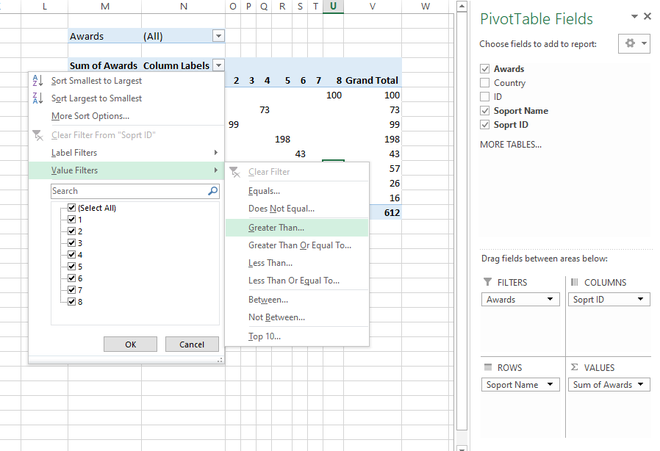Select Between... value filter
660x451 pixels.
(297, 299)
